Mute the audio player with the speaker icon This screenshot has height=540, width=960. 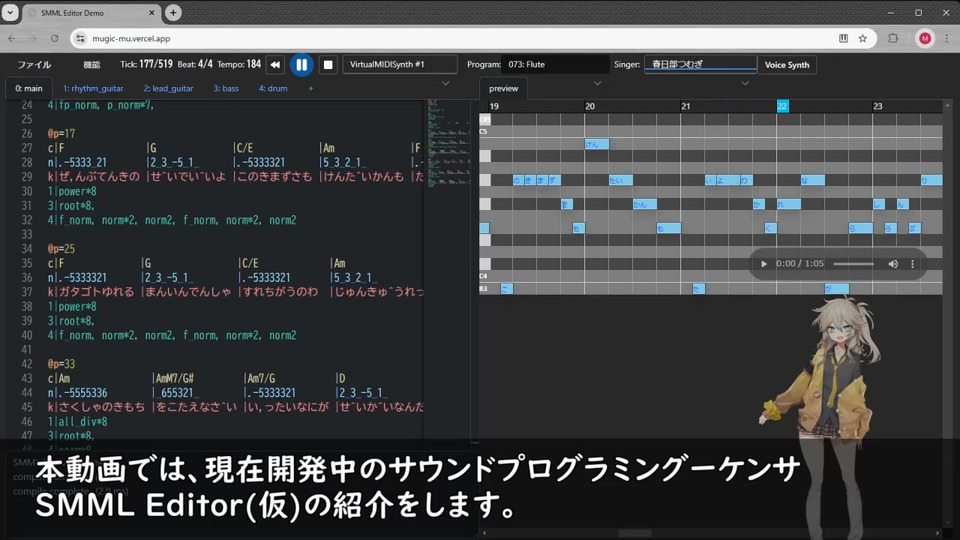[893, 264]
